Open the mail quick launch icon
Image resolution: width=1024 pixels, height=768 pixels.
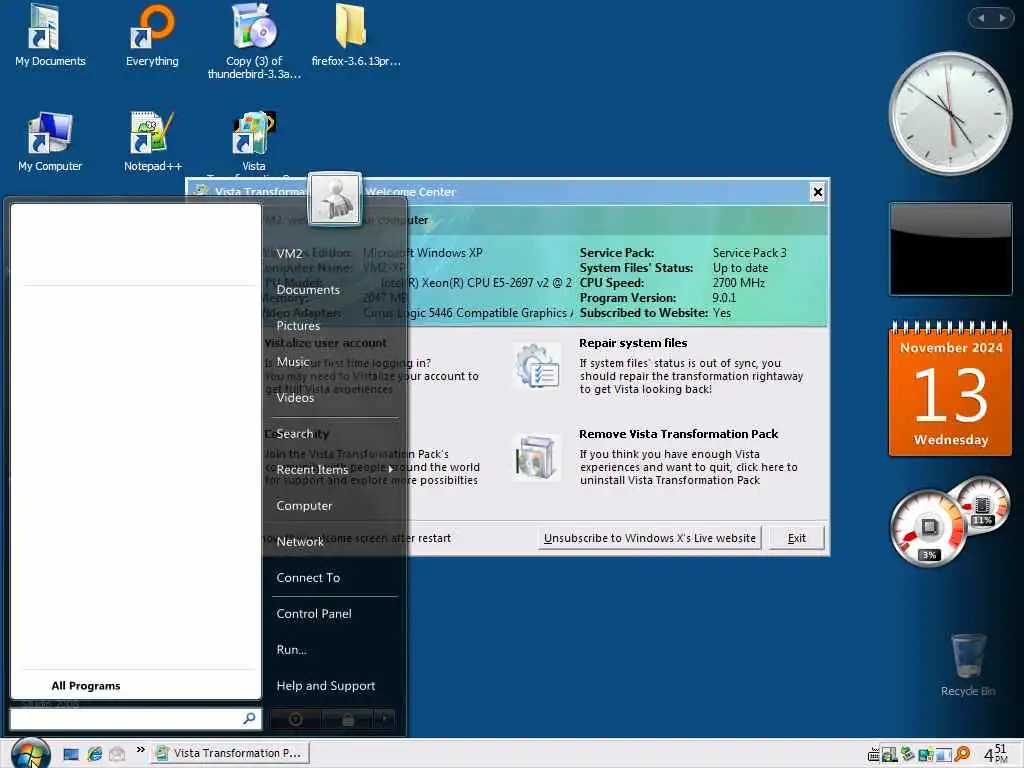click(x=117, y=754)
